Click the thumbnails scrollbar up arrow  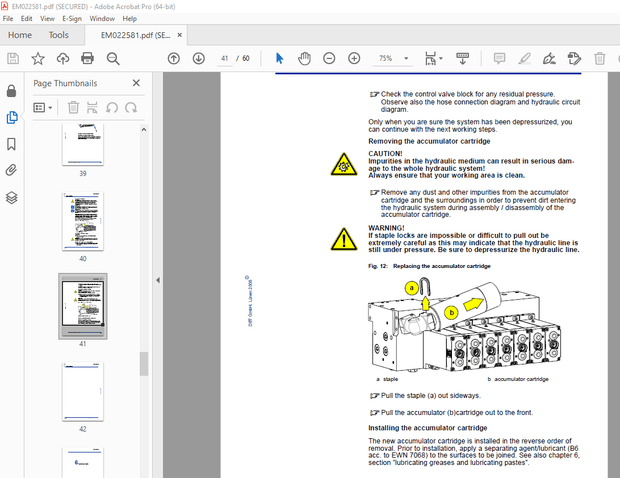[x=144, y=129]
